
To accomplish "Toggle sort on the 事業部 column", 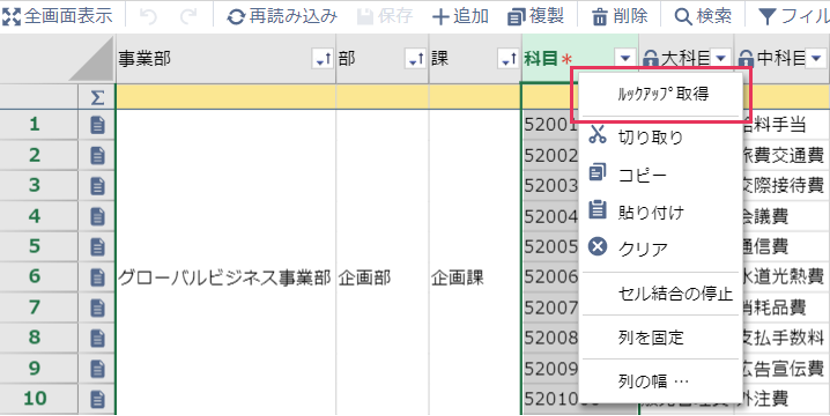I will click(322, 60).
